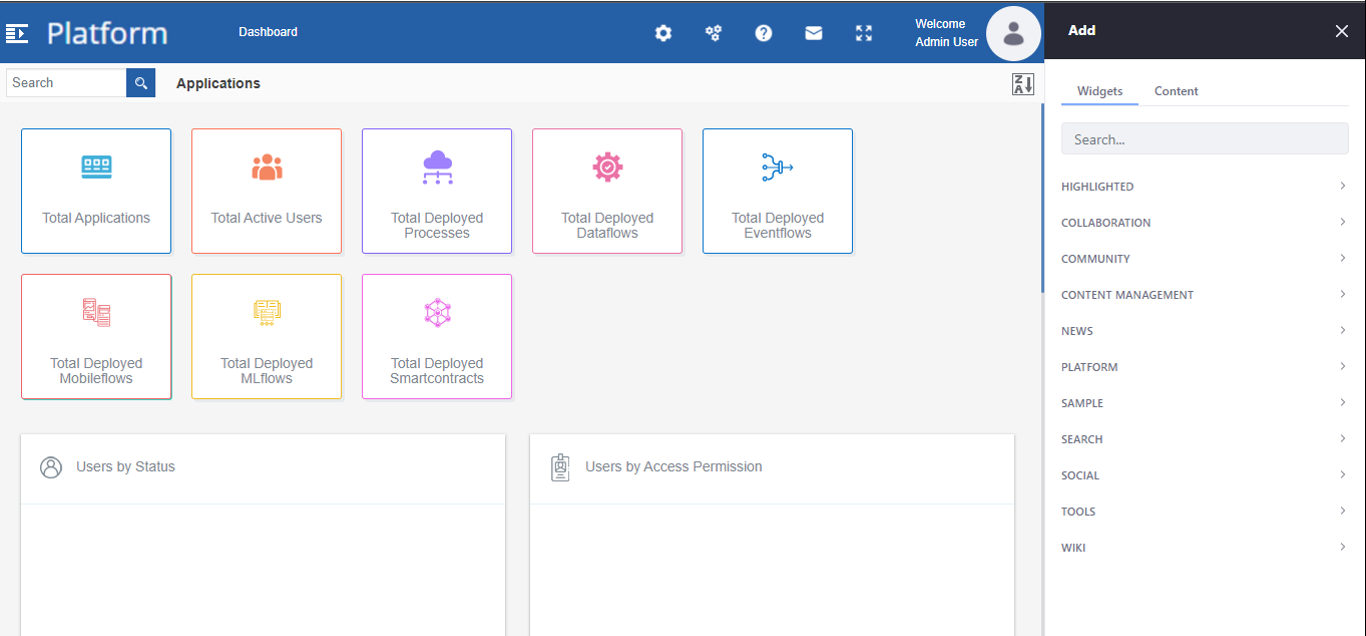Click the Total Active Users label
Viewport: 1366px width, 636px height.
pos(267,218)
